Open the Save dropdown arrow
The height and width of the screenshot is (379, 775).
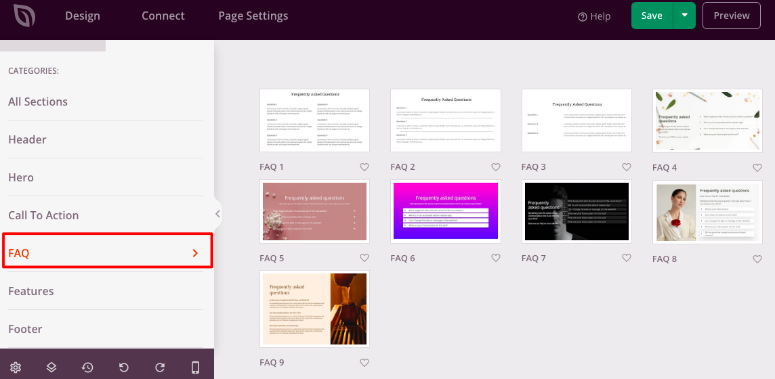click(685, 15)
